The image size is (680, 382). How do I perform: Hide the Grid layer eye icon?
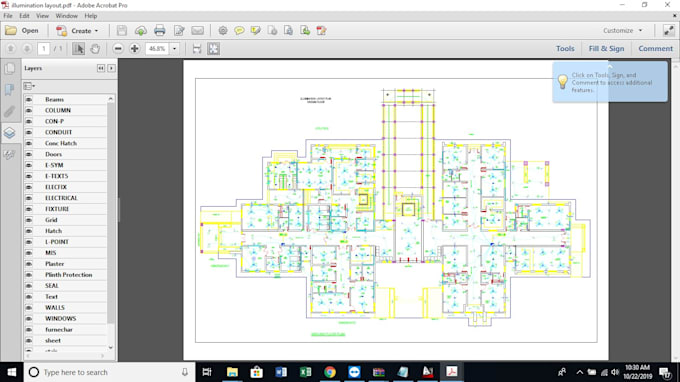pyautogui.click(x=29, y=220)
